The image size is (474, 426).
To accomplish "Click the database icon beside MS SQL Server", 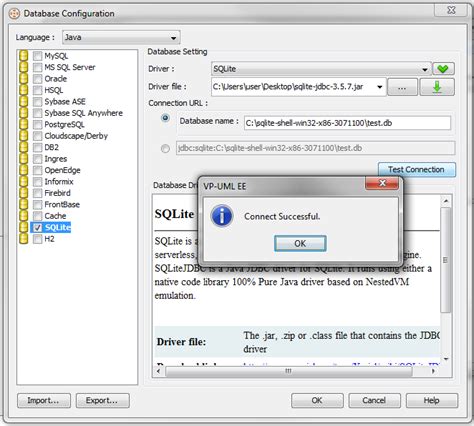I will 23,67.
